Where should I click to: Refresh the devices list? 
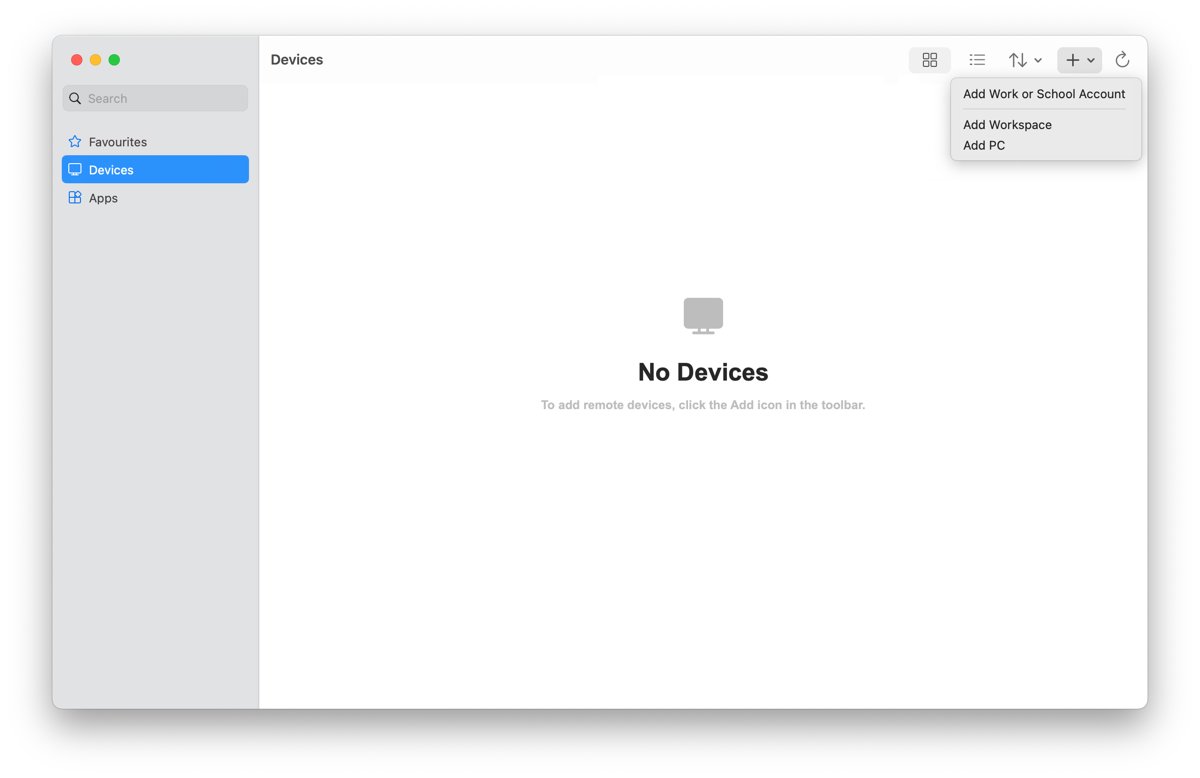[x=1122, y=60]
